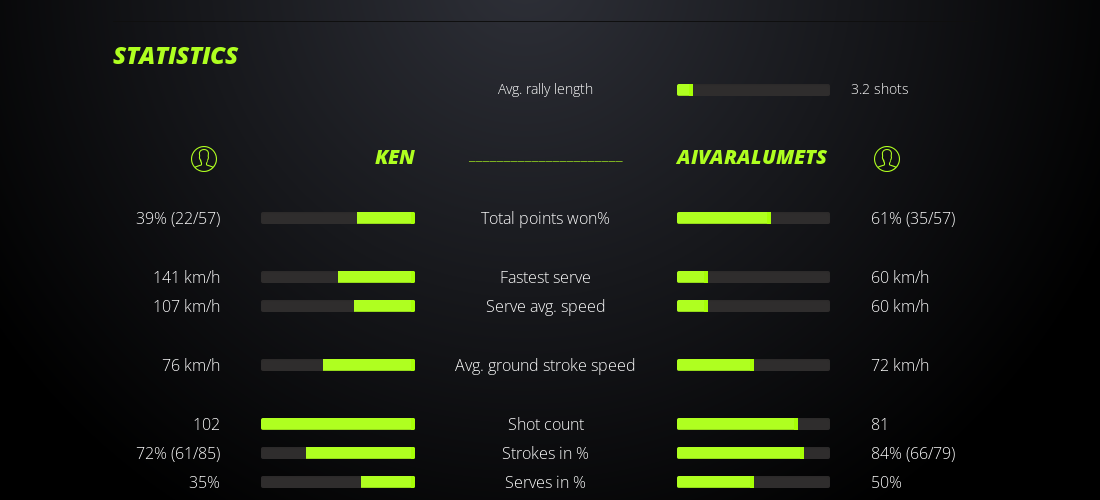1100x500 pixels.
Task: Select the KEN player name
Action: [394, 158]
